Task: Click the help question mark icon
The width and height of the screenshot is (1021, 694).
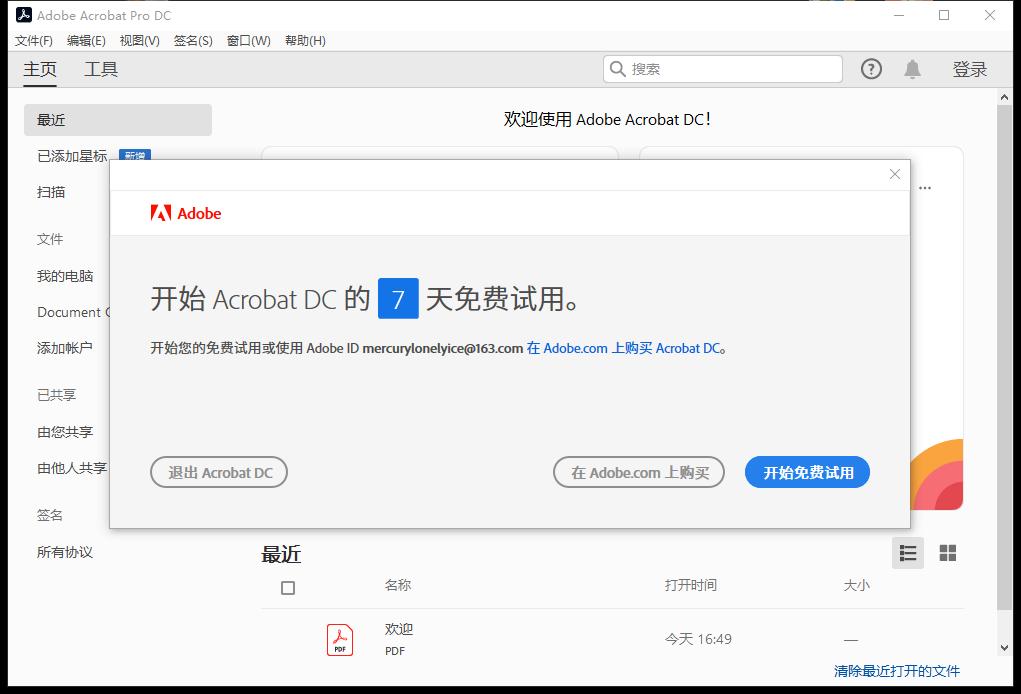Action: 871,69
